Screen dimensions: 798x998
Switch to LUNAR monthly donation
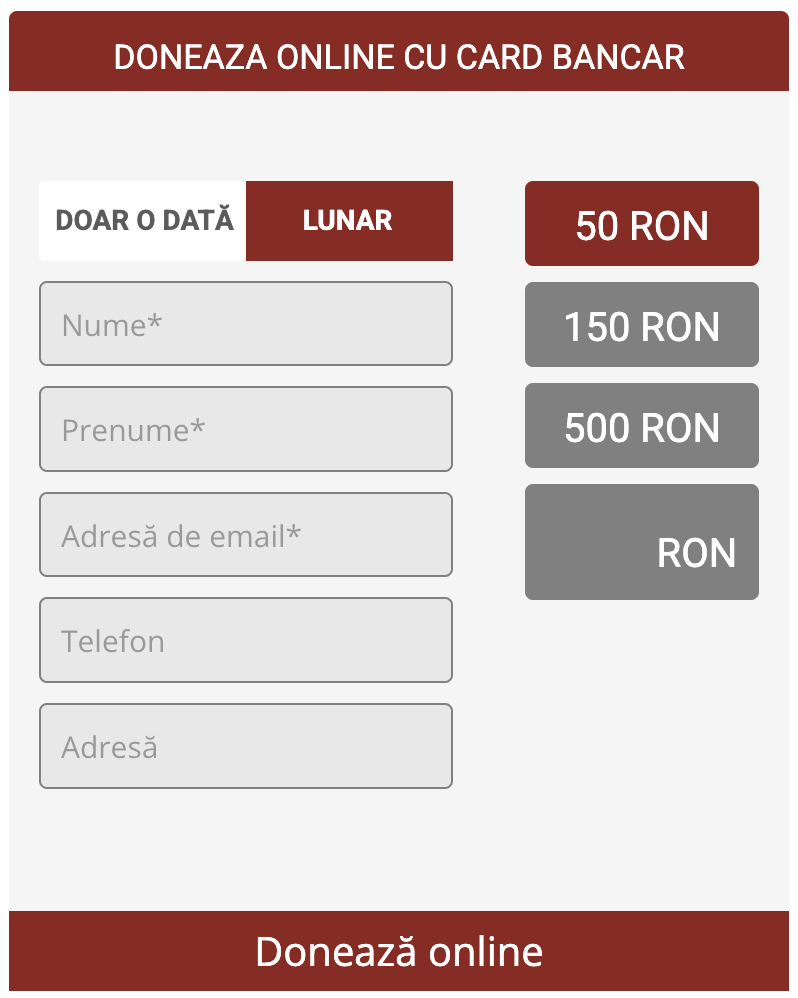(348, 221)
